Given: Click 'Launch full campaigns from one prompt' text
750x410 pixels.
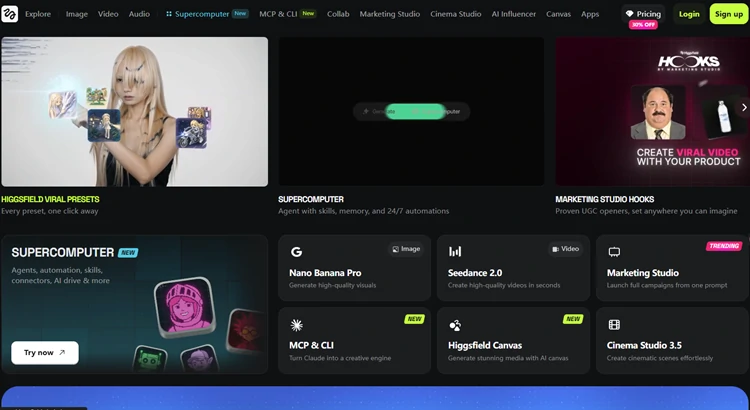Looking at the screenshot, I should [667, 285].
